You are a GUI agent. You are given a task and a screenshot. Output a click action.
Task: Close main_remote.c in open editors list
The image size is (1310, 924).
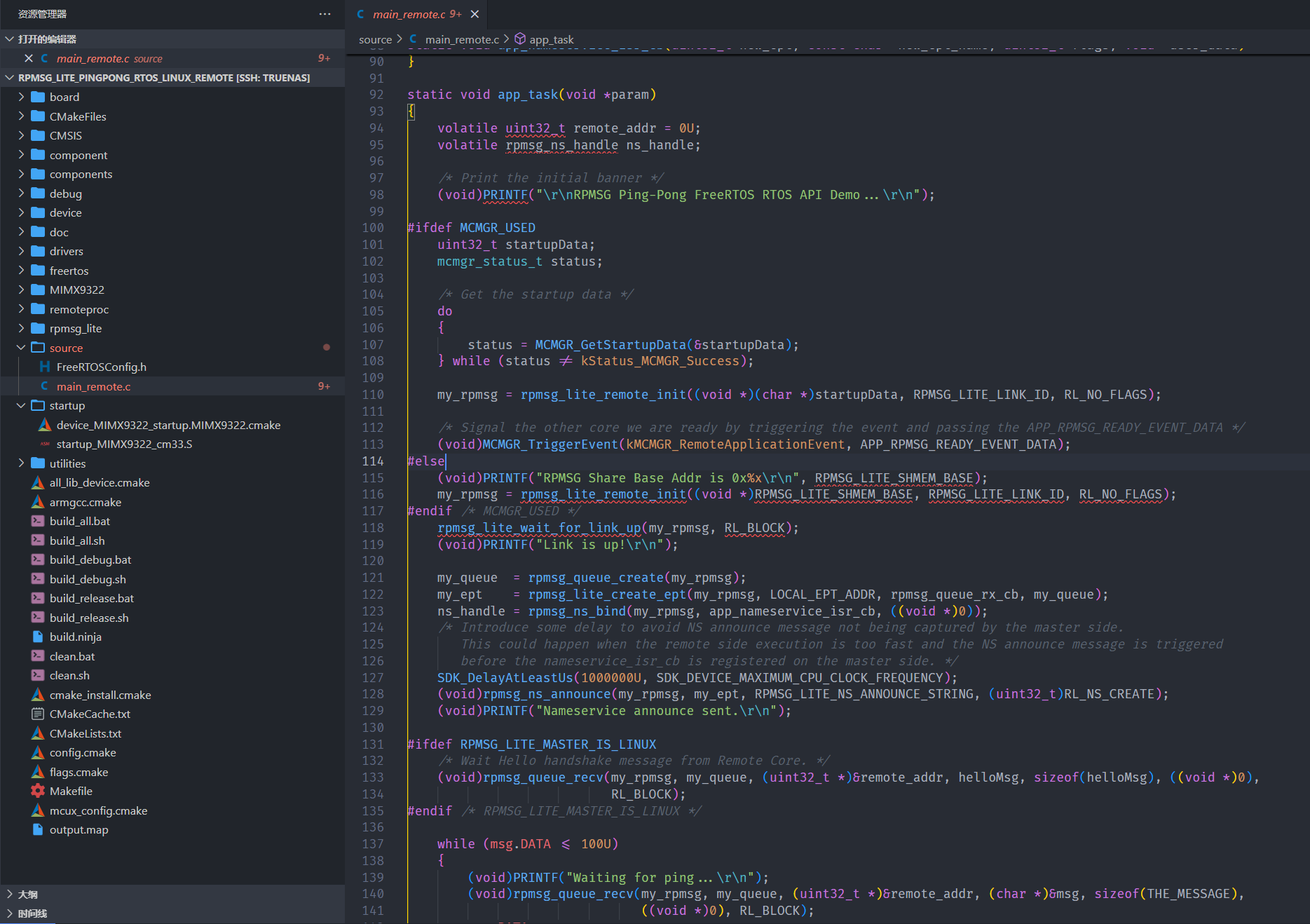29,58
